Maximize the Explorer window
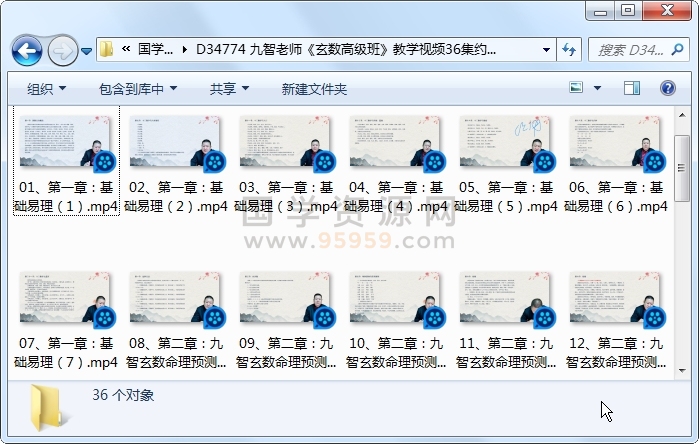Viewport: 699px width, 444px height. (628, 10)
